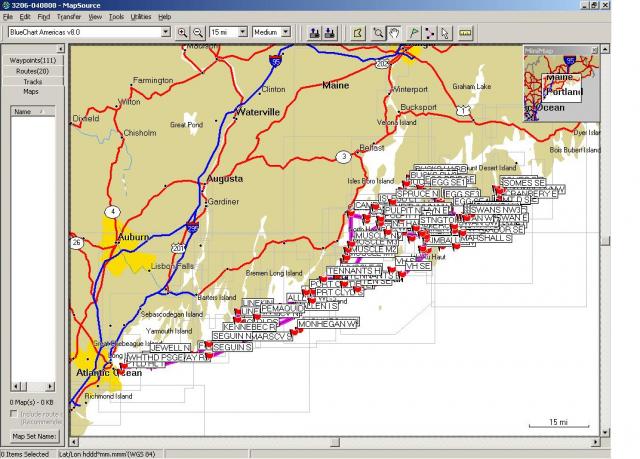Viewport: 640px width, 459px height.
Task: Click the Augusta city label
Action: [x=225, y=179]
